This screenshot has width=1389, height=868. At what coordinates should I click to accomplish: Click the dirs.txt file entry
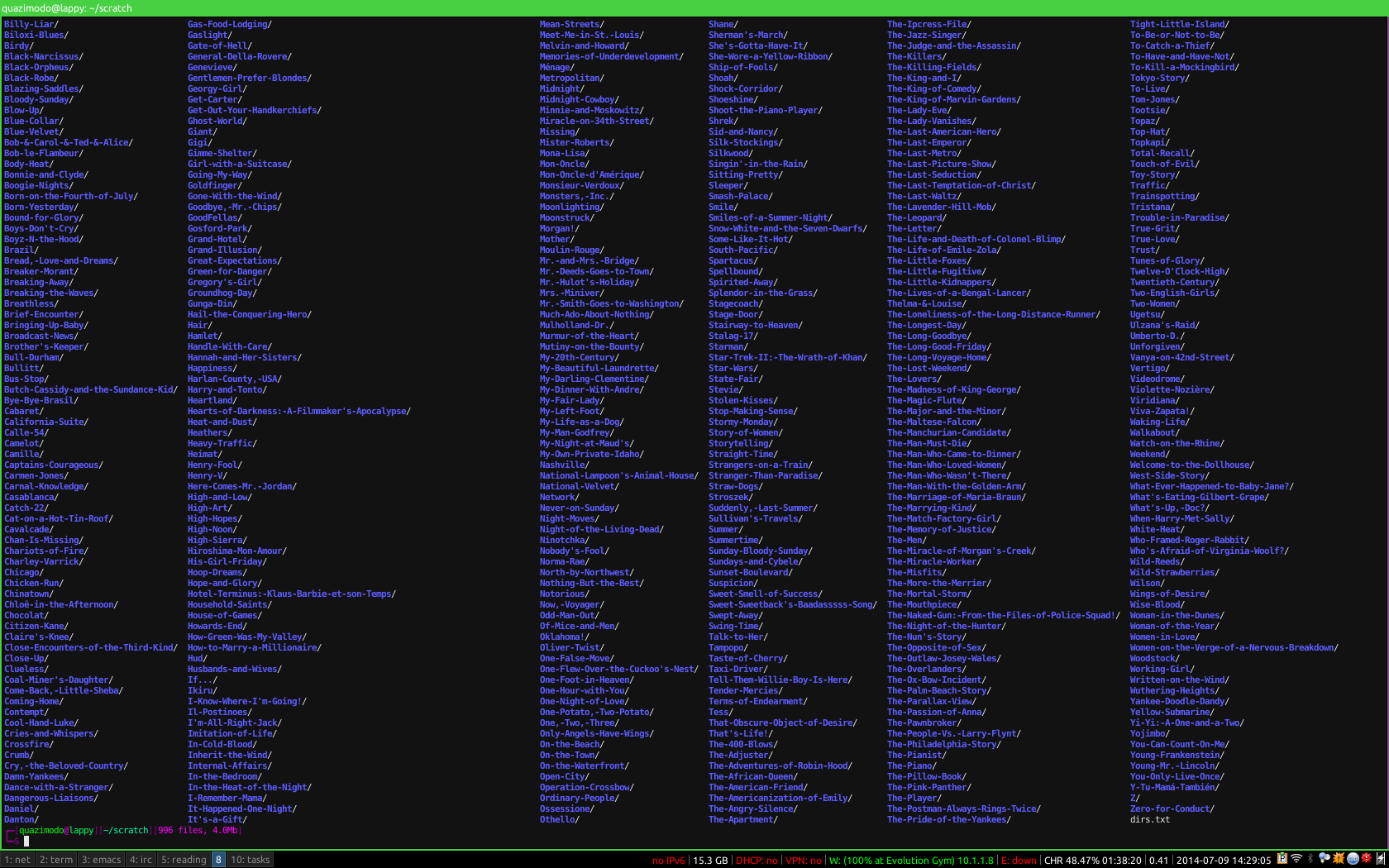[1150, 820]
